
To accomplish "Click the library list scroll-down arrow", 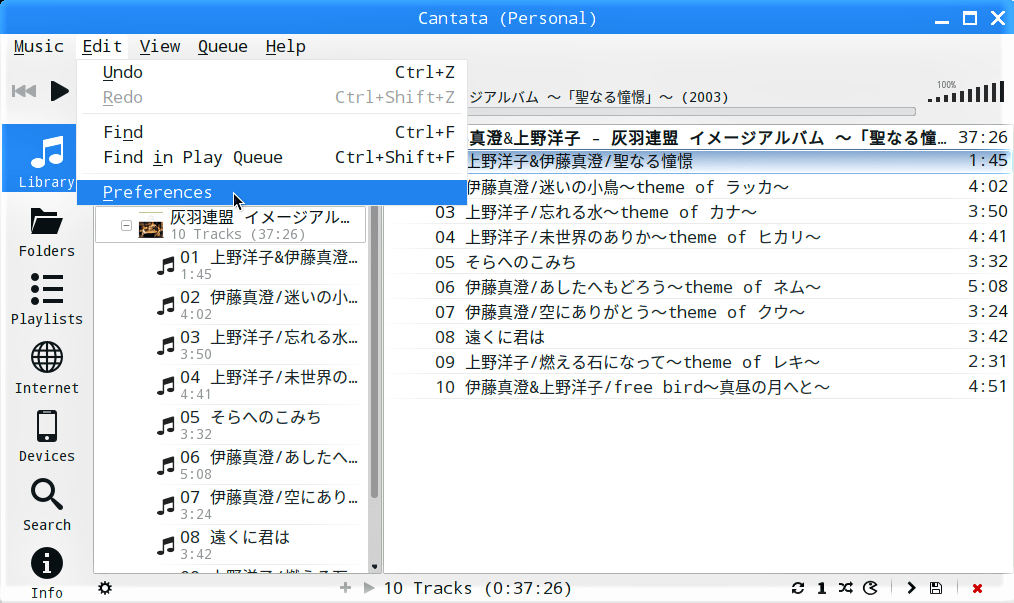I will click(374, 567).
